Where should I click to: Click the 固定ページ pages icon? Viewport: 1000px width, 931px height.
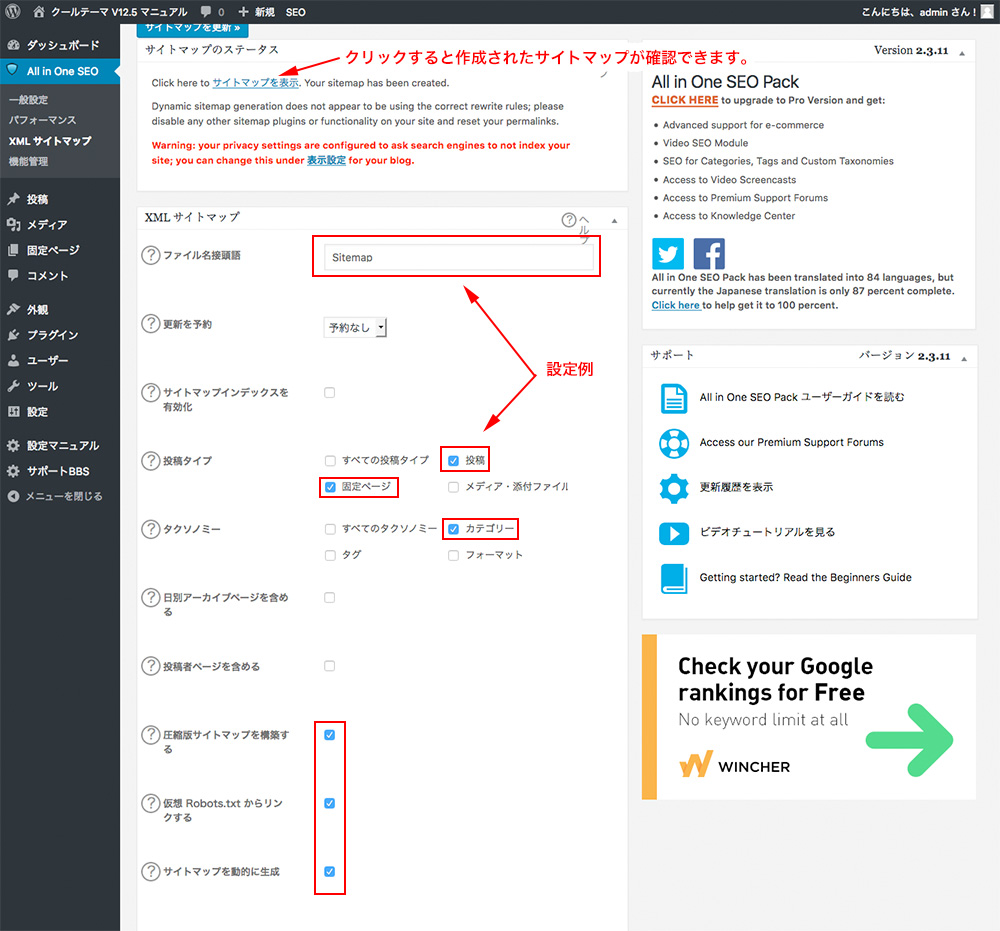13,250
